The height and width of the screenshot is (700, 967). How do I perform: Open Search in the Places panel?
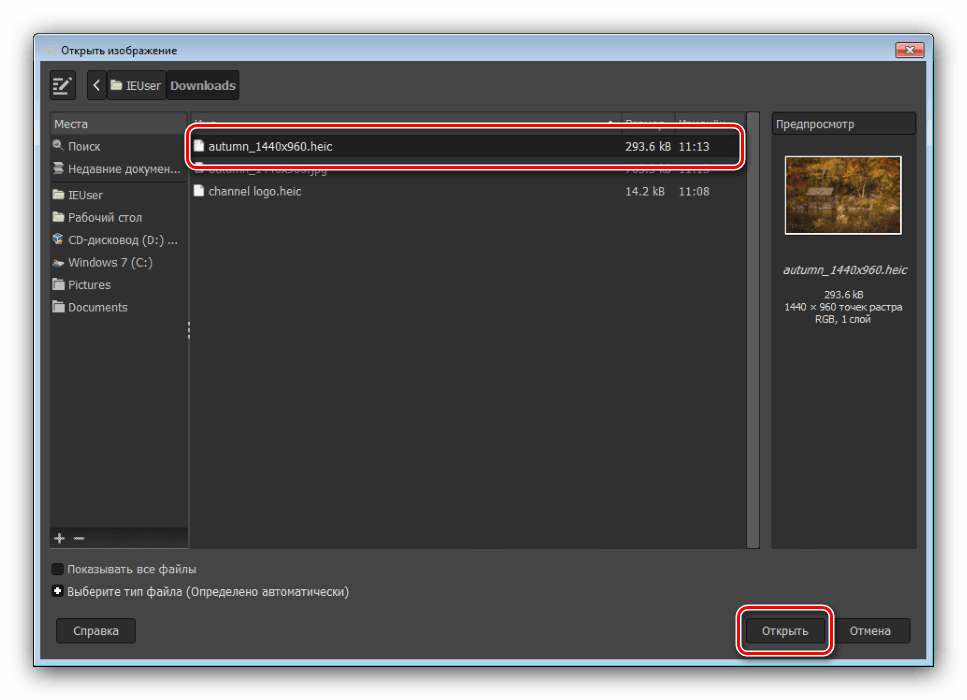click(x=118, y=146)
